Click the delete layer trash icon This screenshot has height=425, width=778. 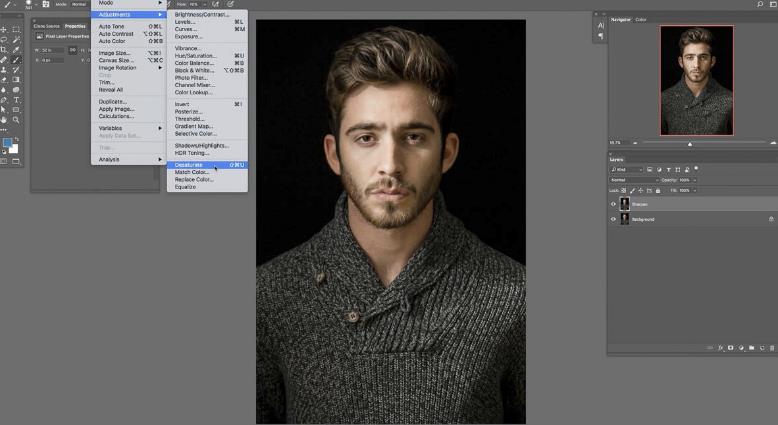(772, 348)
